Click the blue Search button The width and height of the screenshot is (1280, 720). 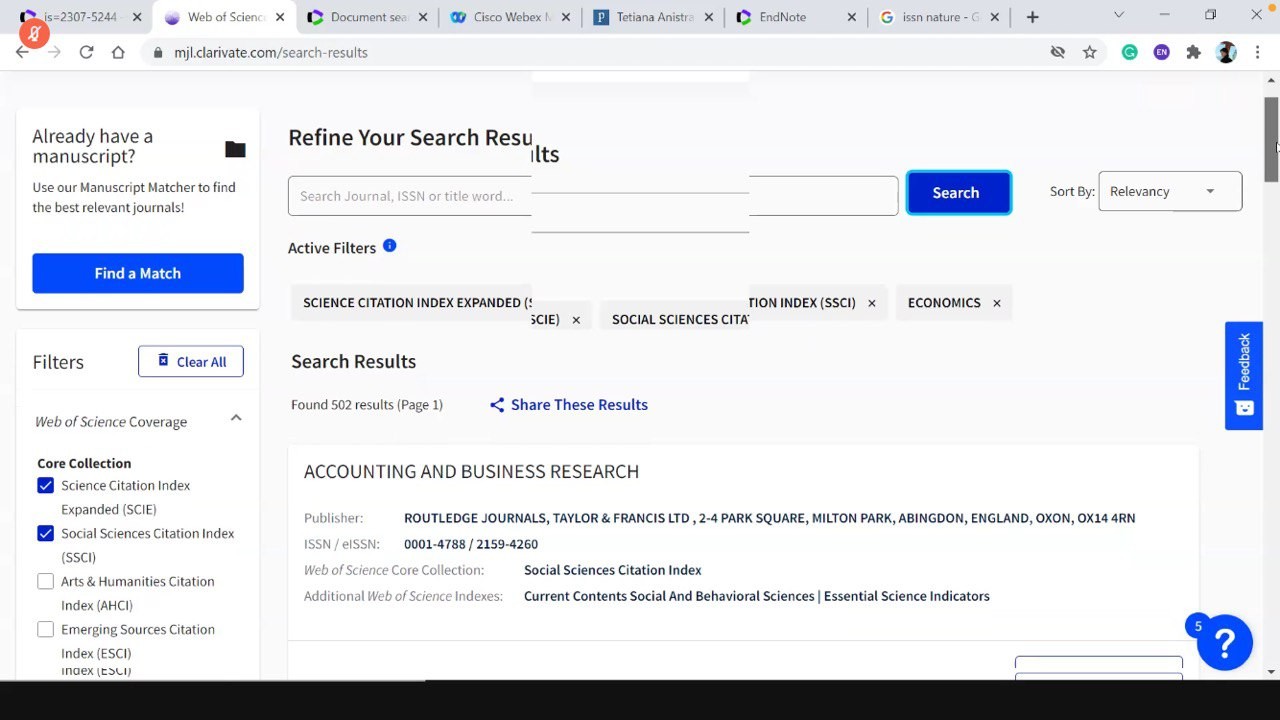click(x=958, y=193)
